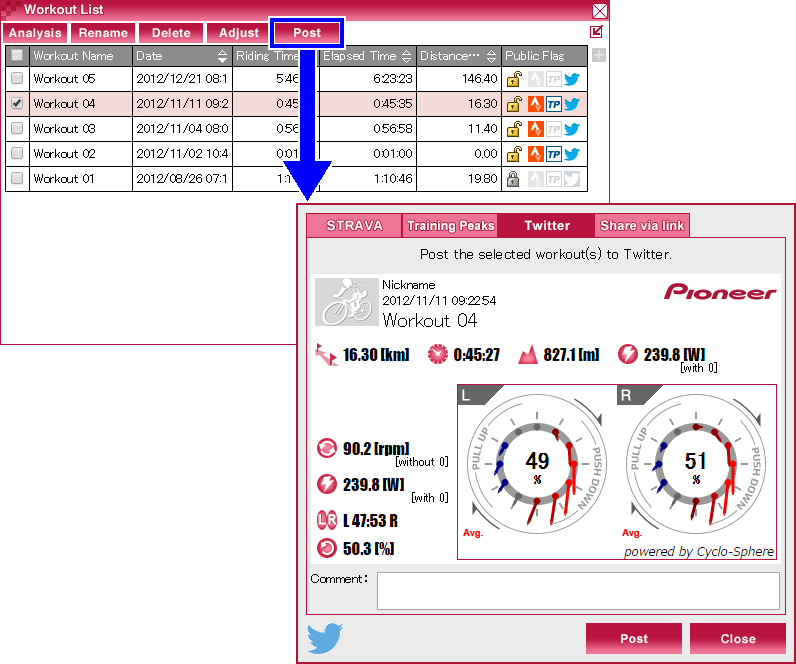Click the TrainingPeaks icon for Workout 05
796x664 pixels.
[x=554, y=79]
